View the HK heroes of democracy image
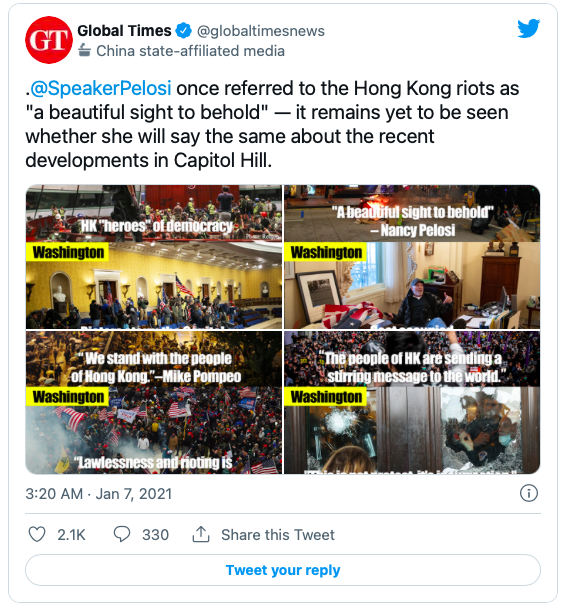The width and height of the screenshot is (565, 609). (x=154, y=257)
